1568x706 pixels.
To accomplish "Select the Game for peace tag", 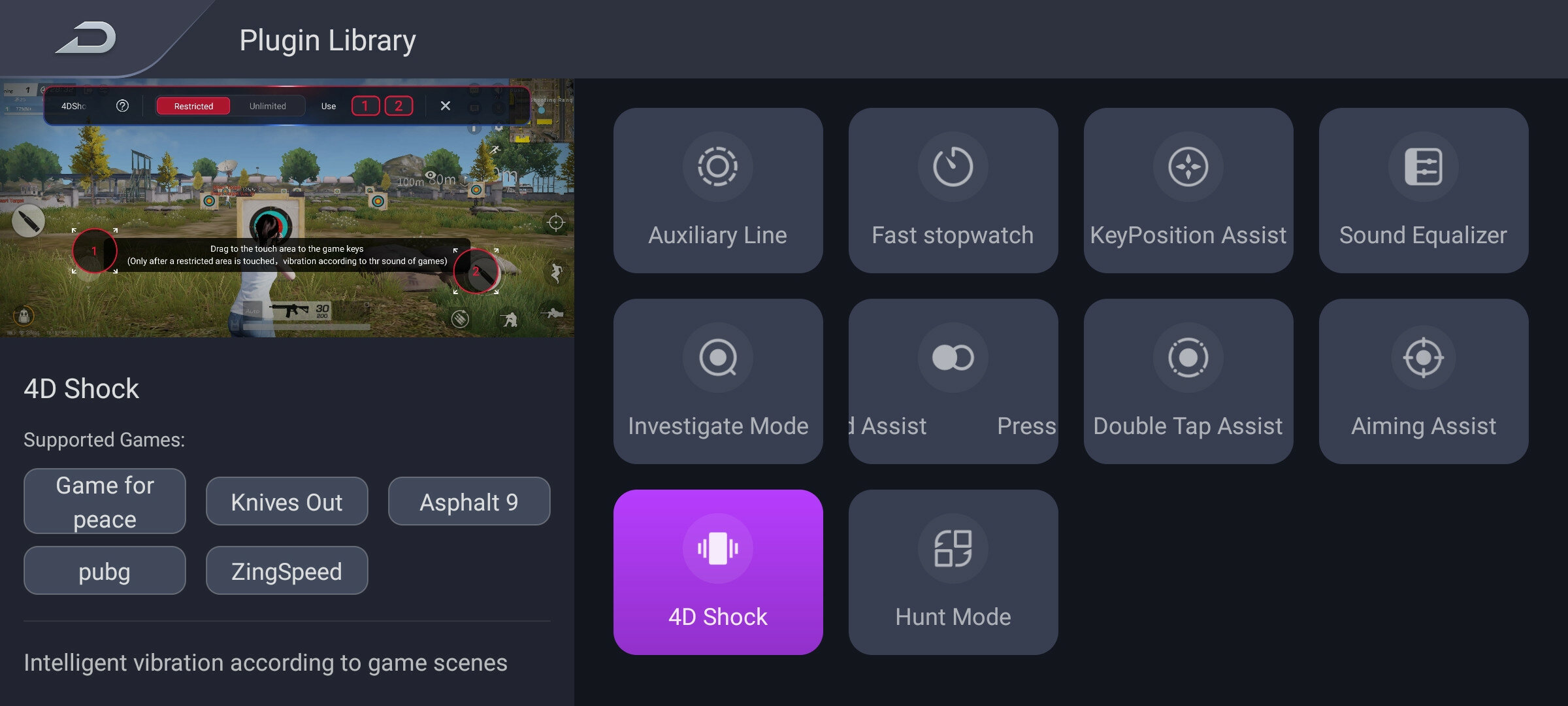I will click(105, 501).
